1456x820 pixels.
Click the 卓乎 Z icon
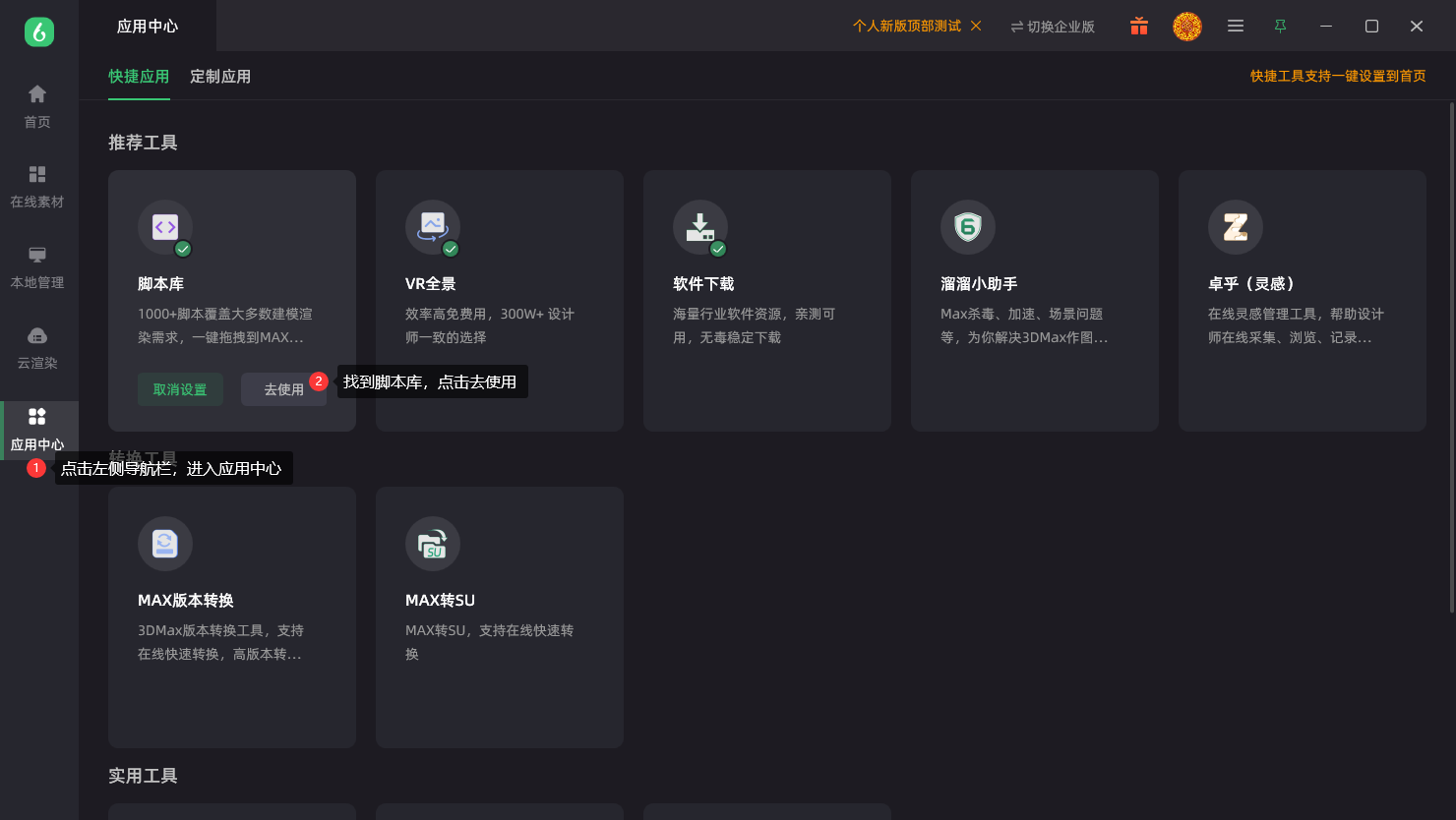pyautogui.click(x=1236, y=227)
